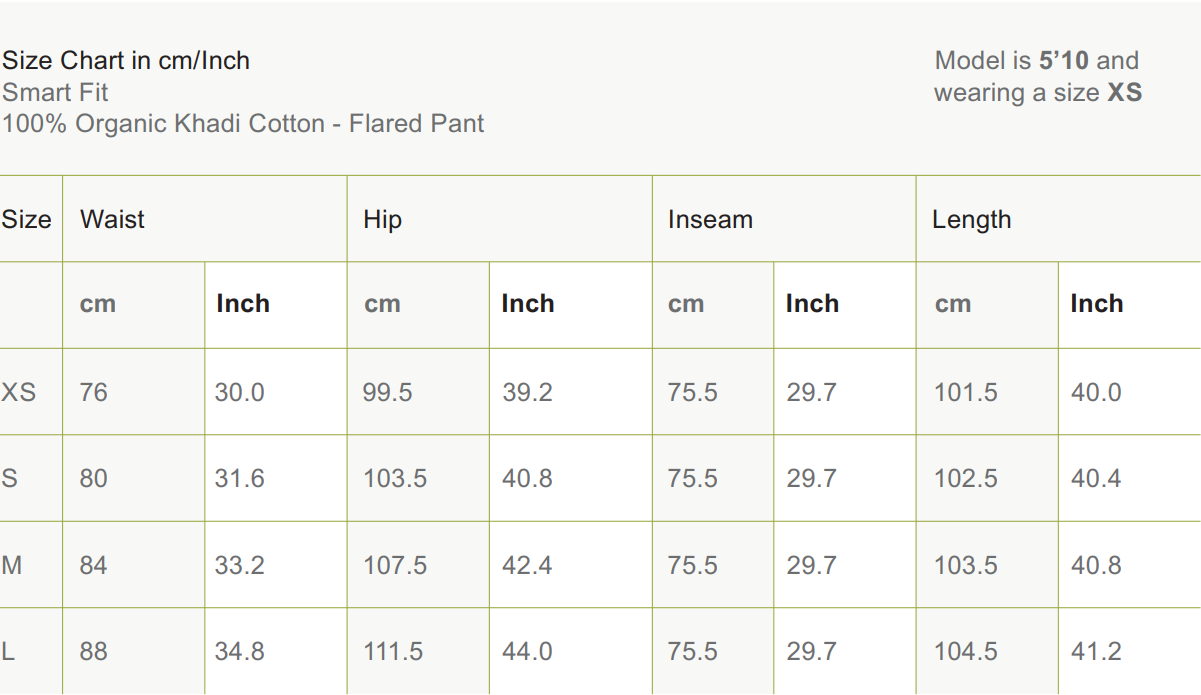This screenshot has height=695, width=1201.
Task: Click the 'Smart Fit' subtitle text
Action: pos(55,93)
